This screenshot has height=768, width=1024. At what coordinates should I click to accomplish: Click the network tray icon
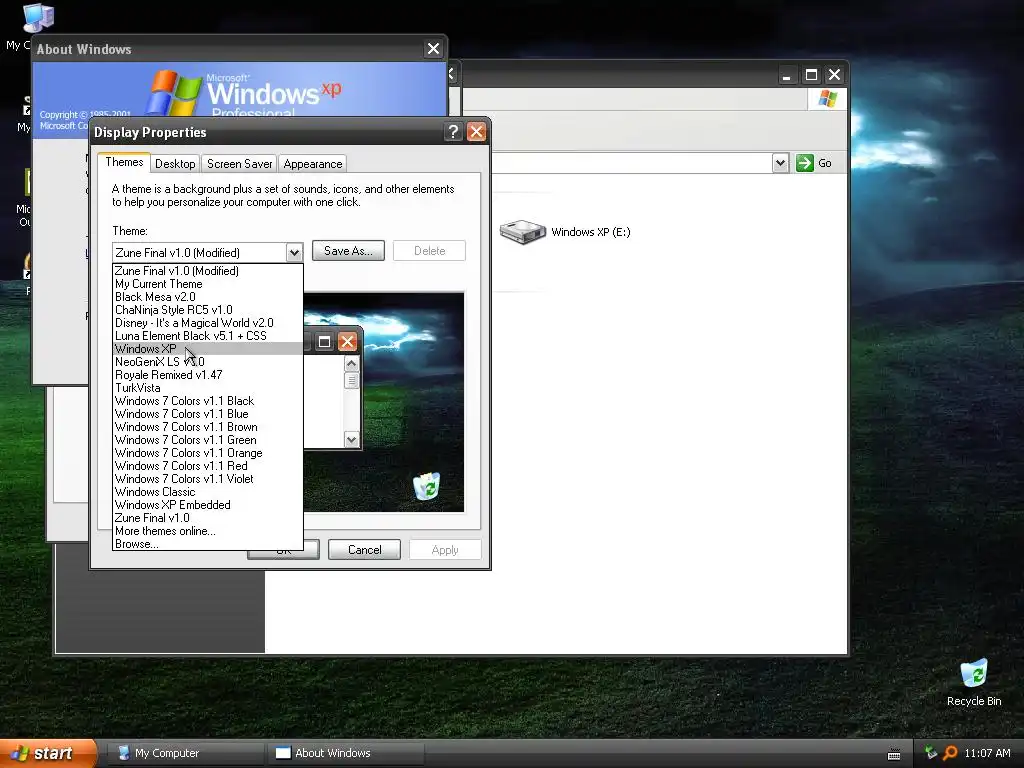931,753
